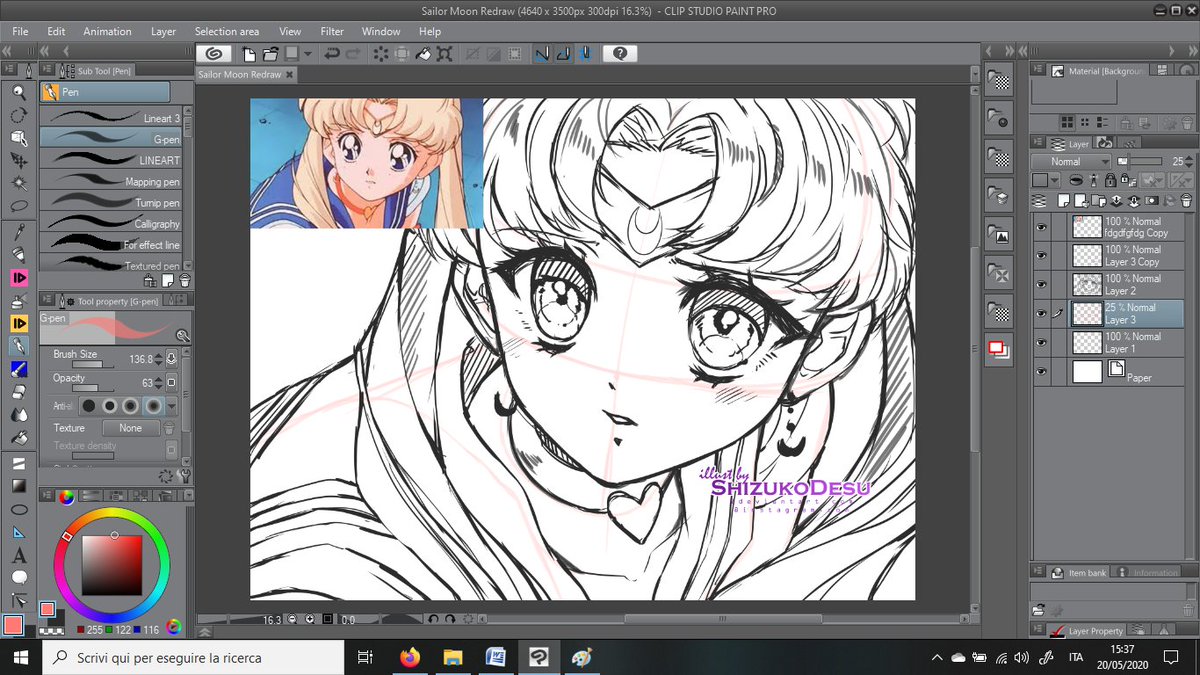The width and height of the screenshot is (1200, 675).
Task: Select the Blend drop tool
Action: (x=18, y=415)
